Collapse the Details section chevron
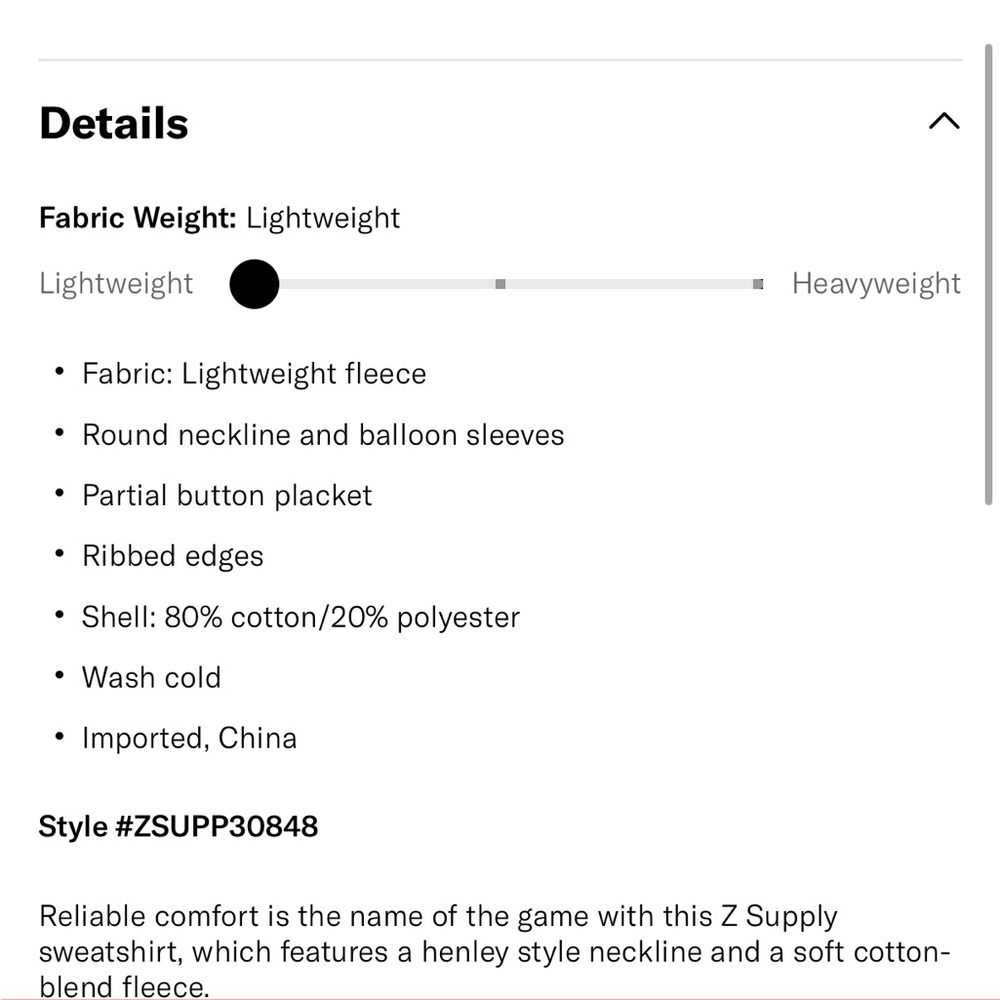Screen dimensions: 1000x1000 944,121
